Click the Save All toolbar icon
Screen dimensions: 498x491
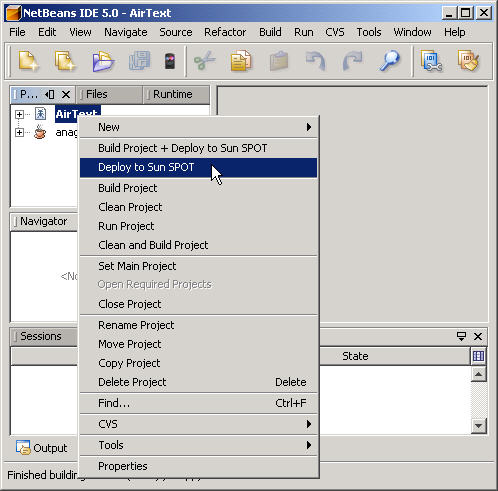coord(140,61)
